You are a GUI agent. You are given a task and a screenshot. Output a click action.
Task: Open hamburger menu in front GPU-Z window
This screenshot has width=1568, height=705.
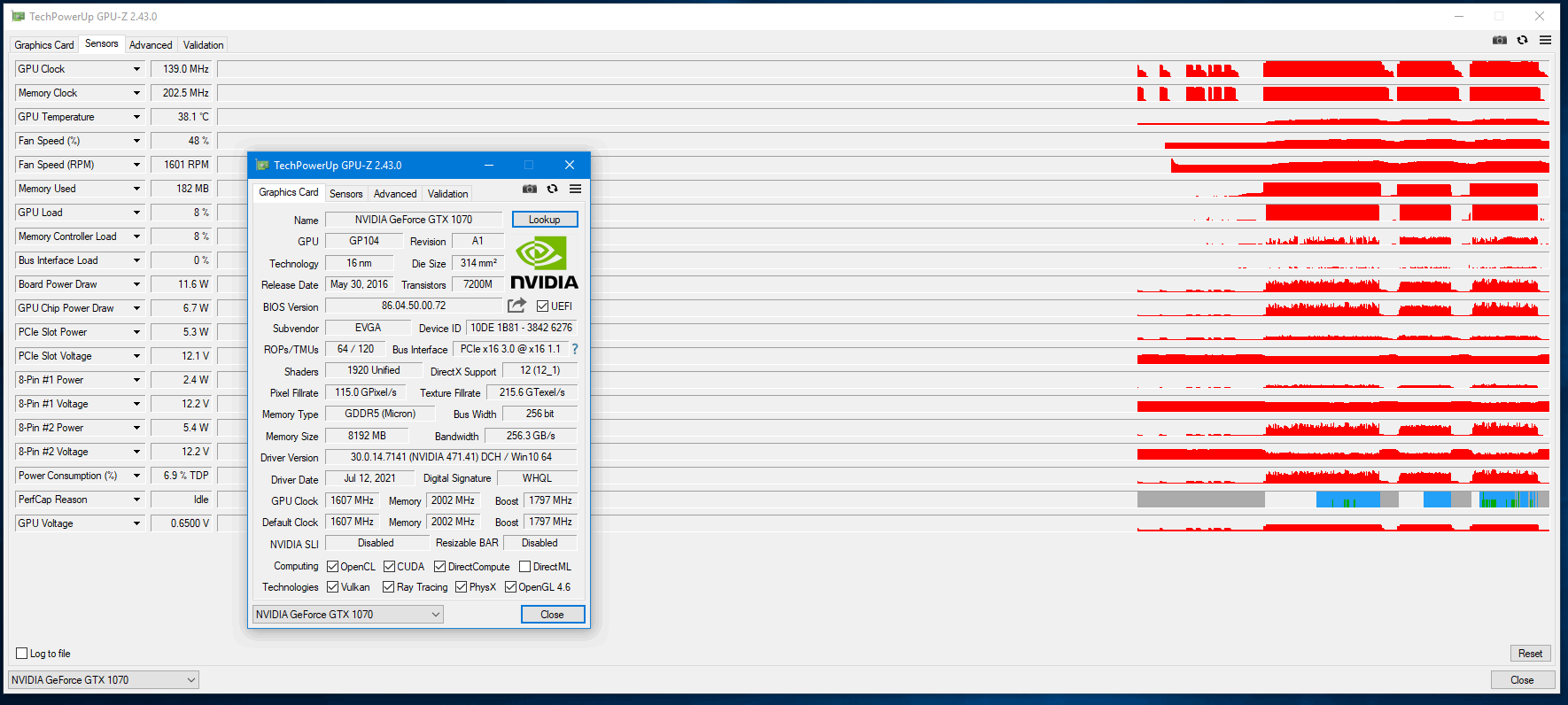click(x=576, y=189)
